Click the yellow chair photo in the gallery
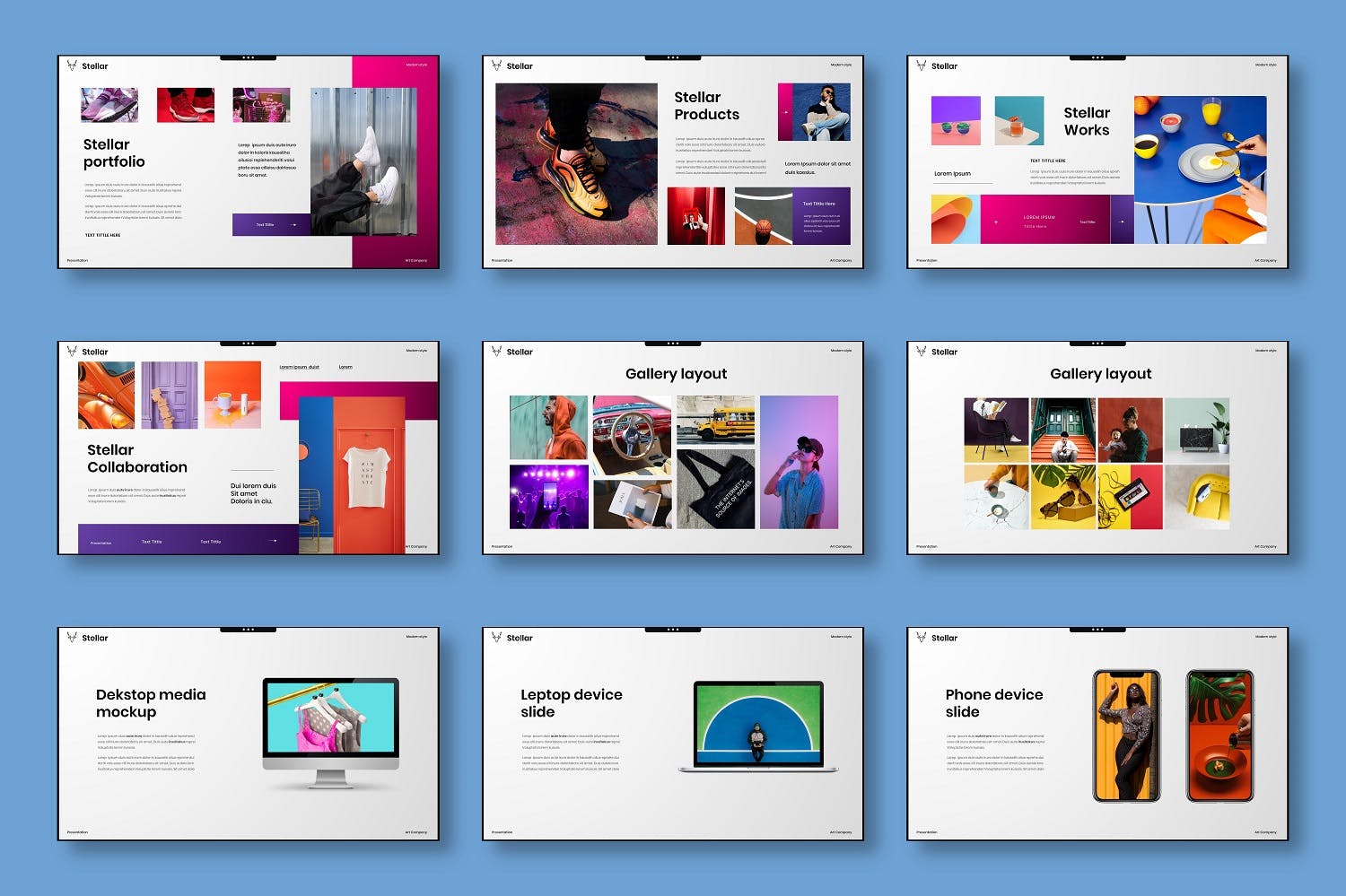The width and height of the screenshot is (1346, 896). click(1196, 497)
